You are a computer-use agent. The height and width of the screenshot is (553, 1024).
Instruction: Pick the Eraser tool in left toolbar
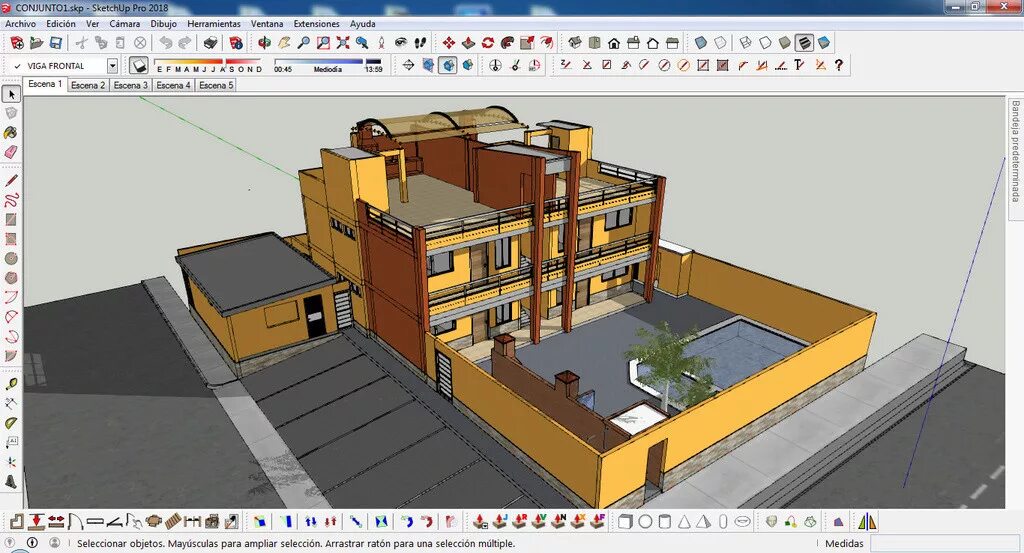coord(11,151)
